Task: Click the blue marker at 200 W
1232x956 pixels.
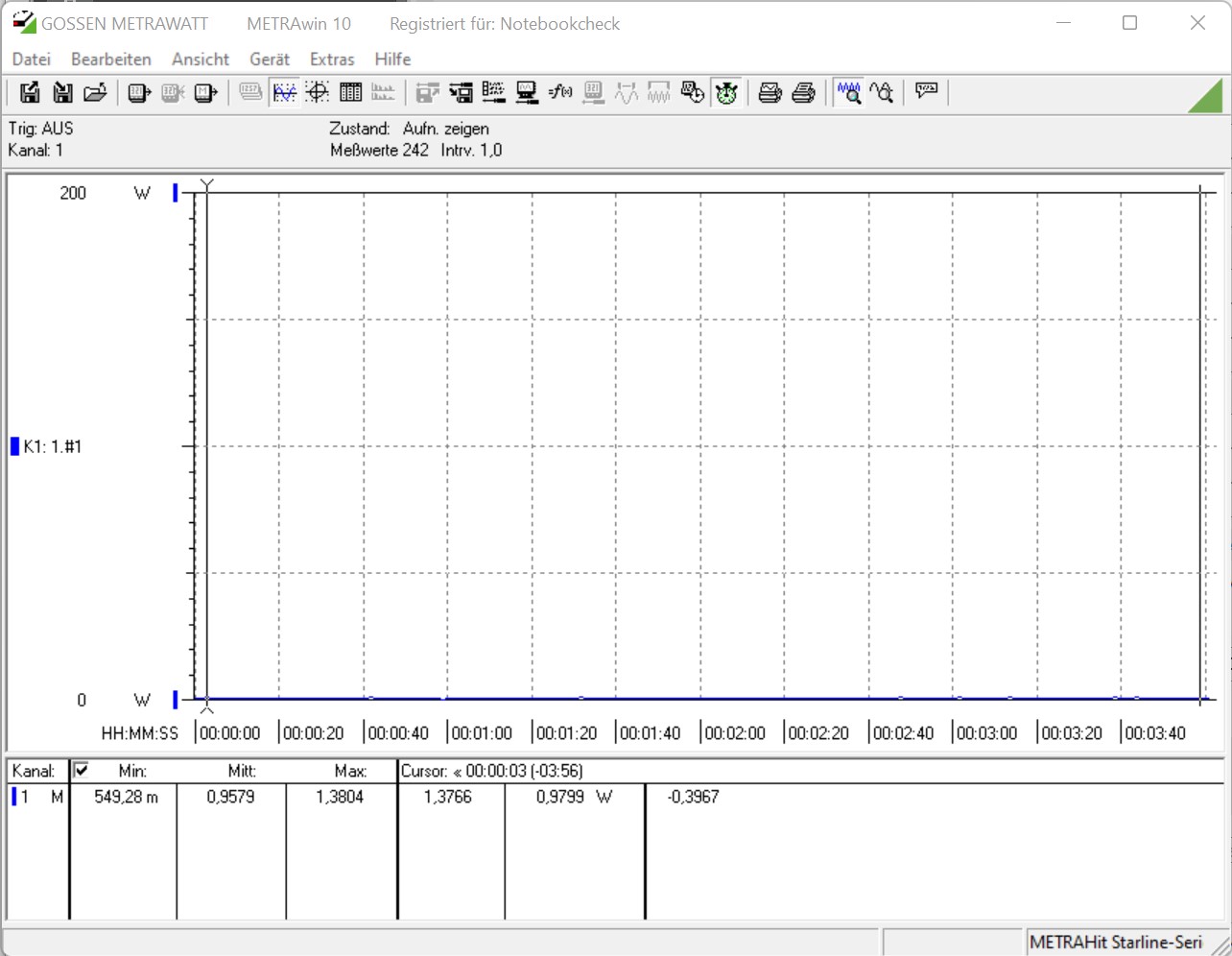Action: [x=176, y=193]
